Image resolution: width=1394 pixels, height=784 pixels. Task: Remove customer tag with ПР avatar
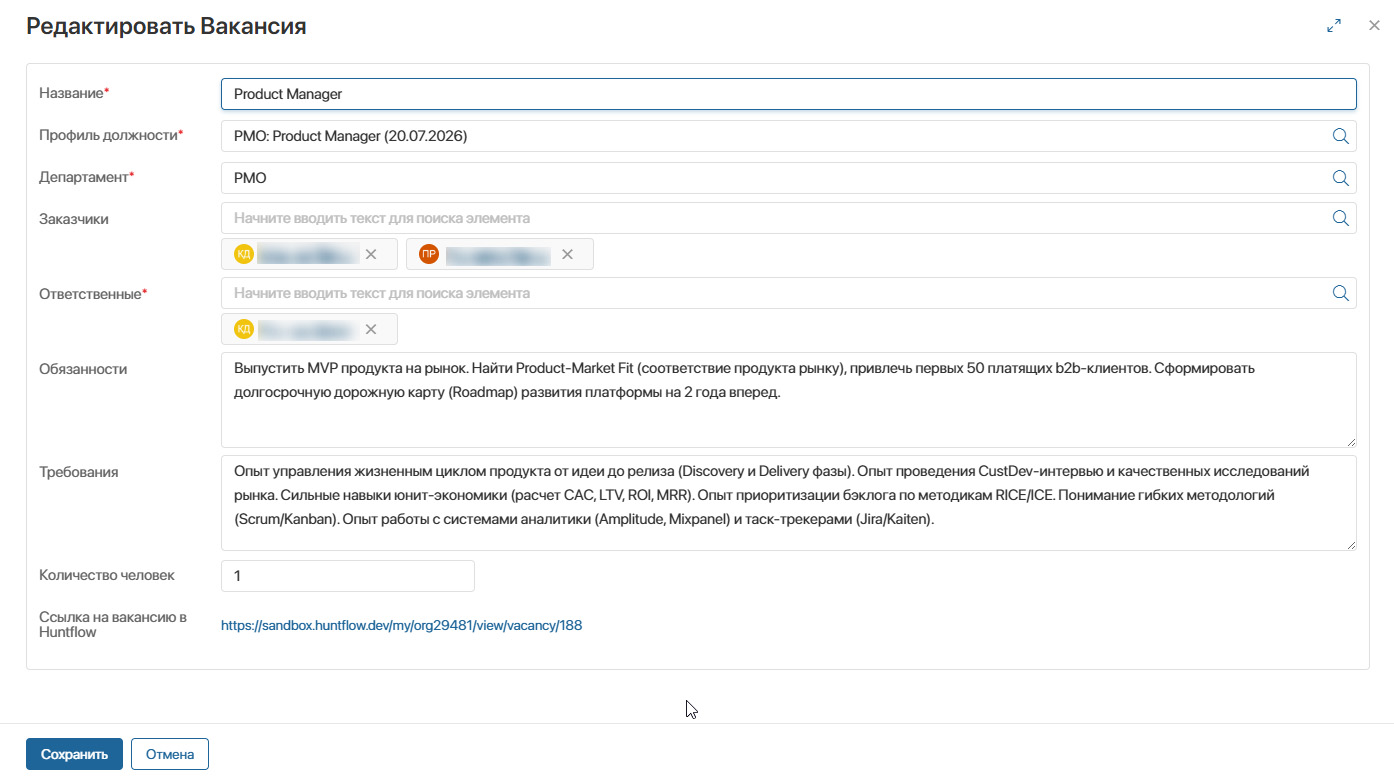click(x=567, y=254)
